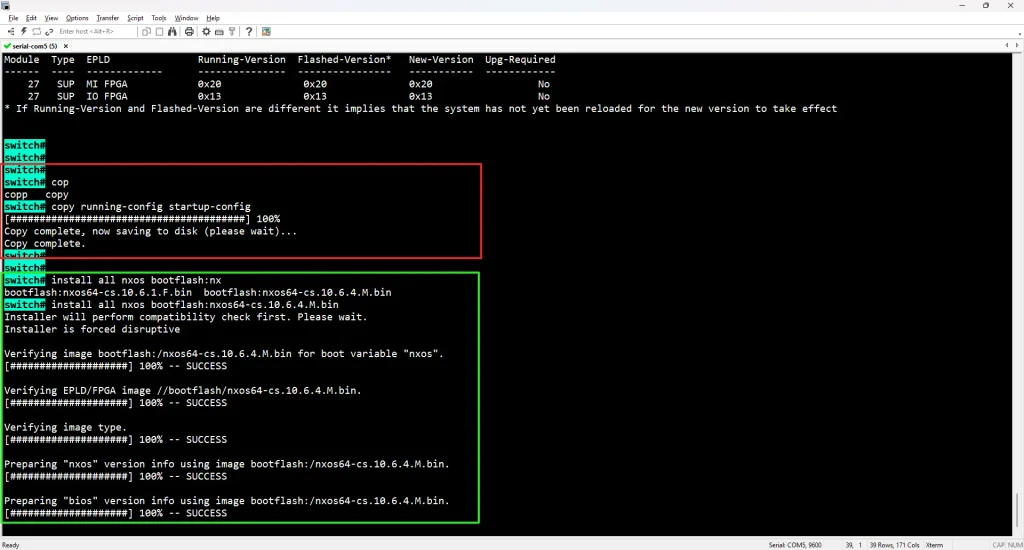Click the colorful picture toolbar icon

tap(266, 31)
